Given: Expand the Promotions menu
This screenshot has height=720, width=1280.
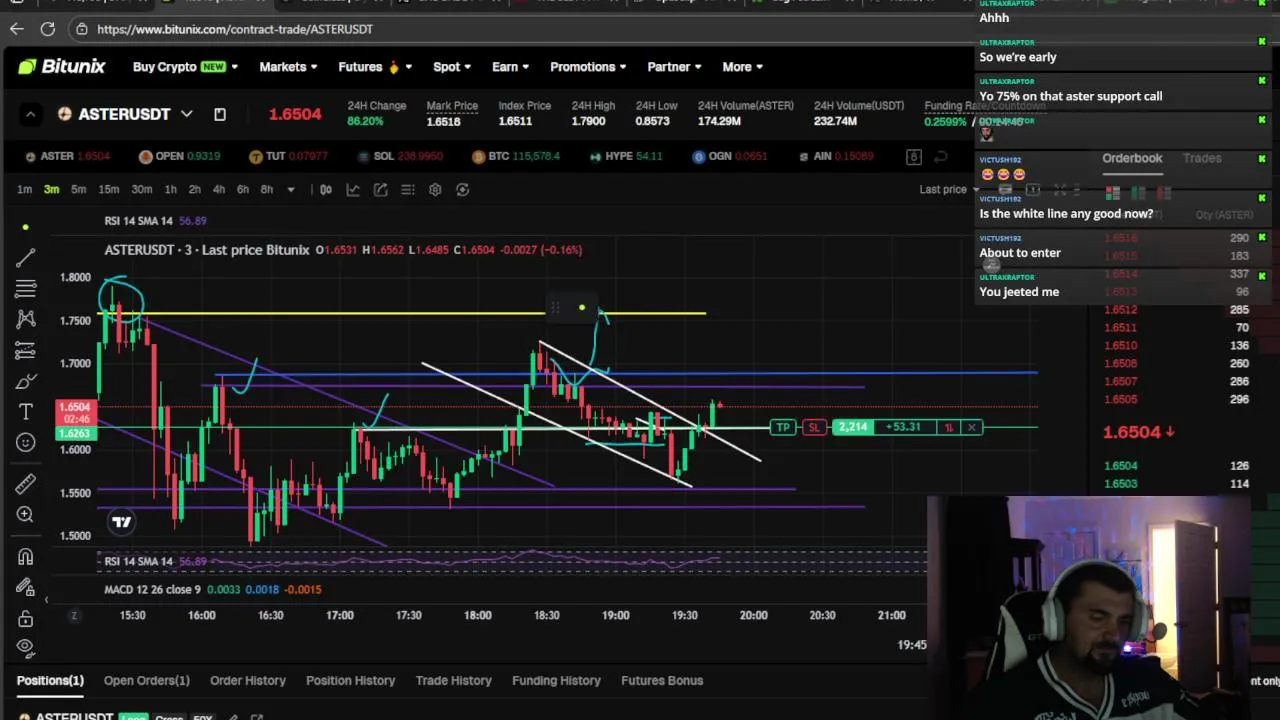Looking at the screenshot, I should coord(588,67).
